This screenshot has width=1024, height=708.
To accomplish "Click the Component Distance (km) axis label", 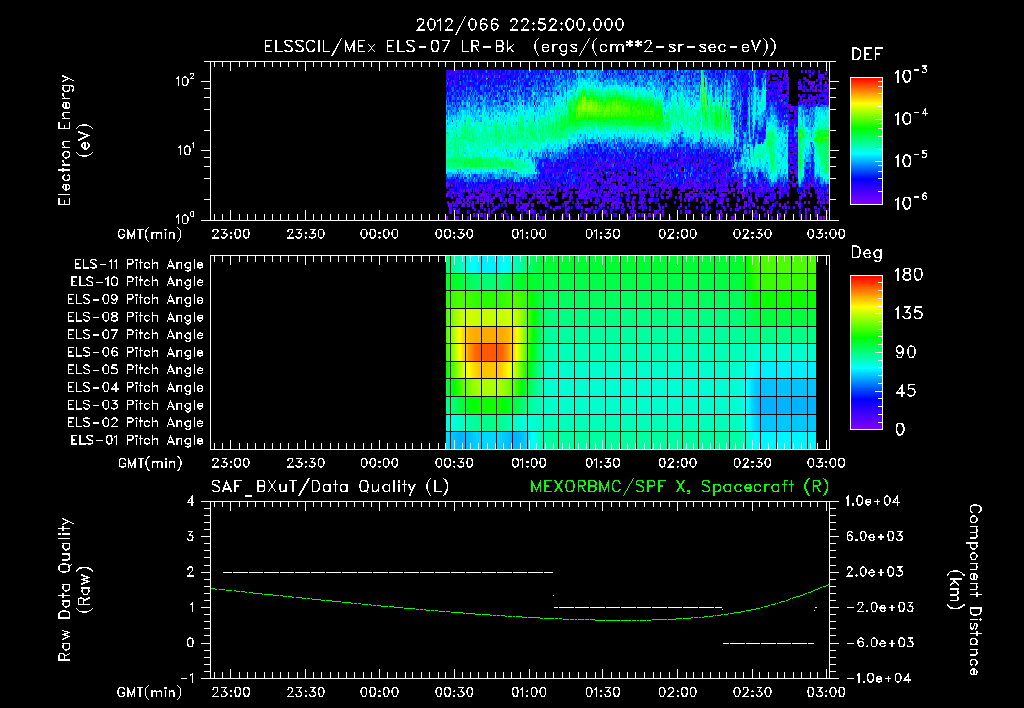I will 965,590.
